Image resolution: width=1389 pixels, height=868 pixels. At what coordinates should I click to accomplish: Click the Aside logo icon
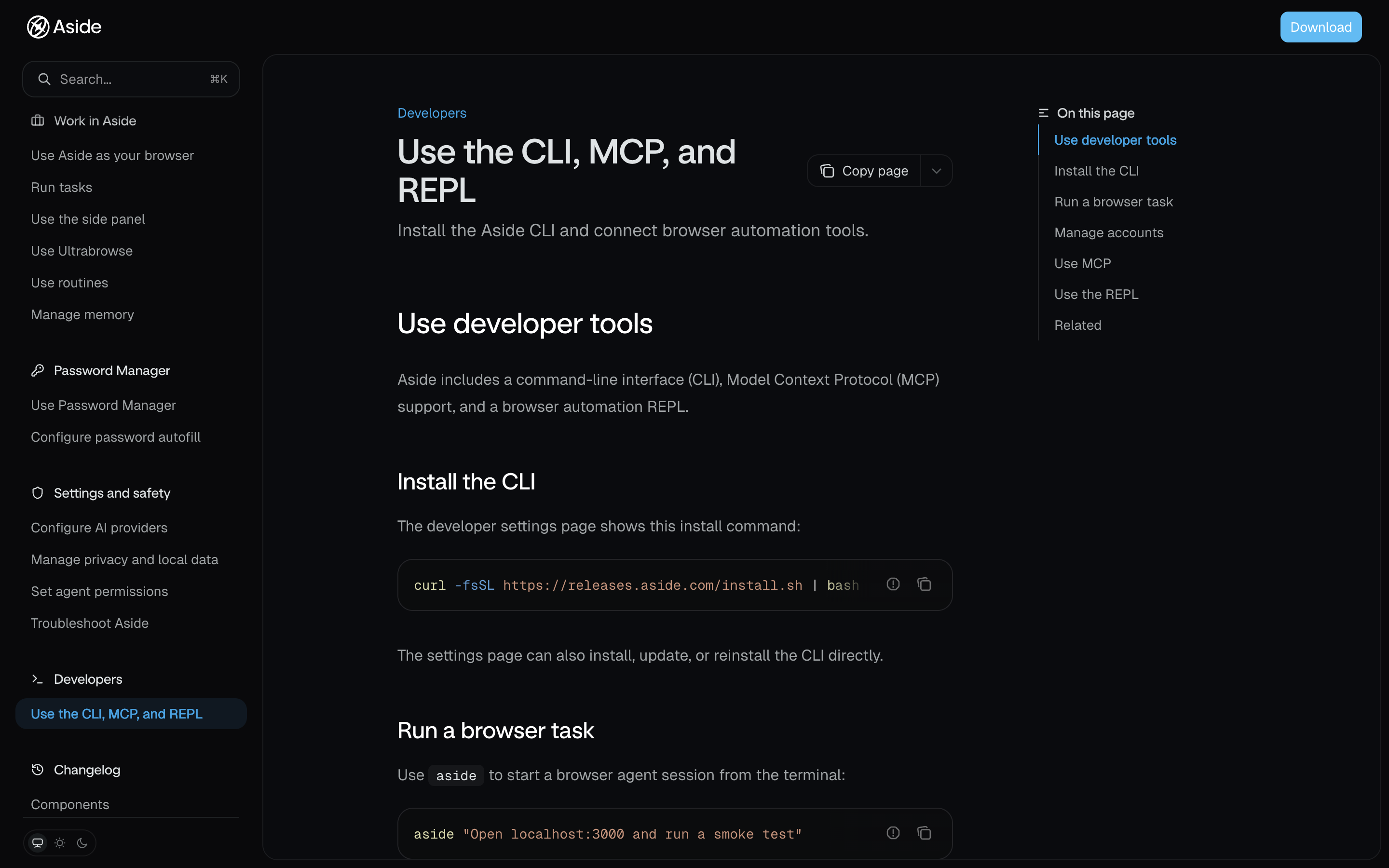pos(38,27)
